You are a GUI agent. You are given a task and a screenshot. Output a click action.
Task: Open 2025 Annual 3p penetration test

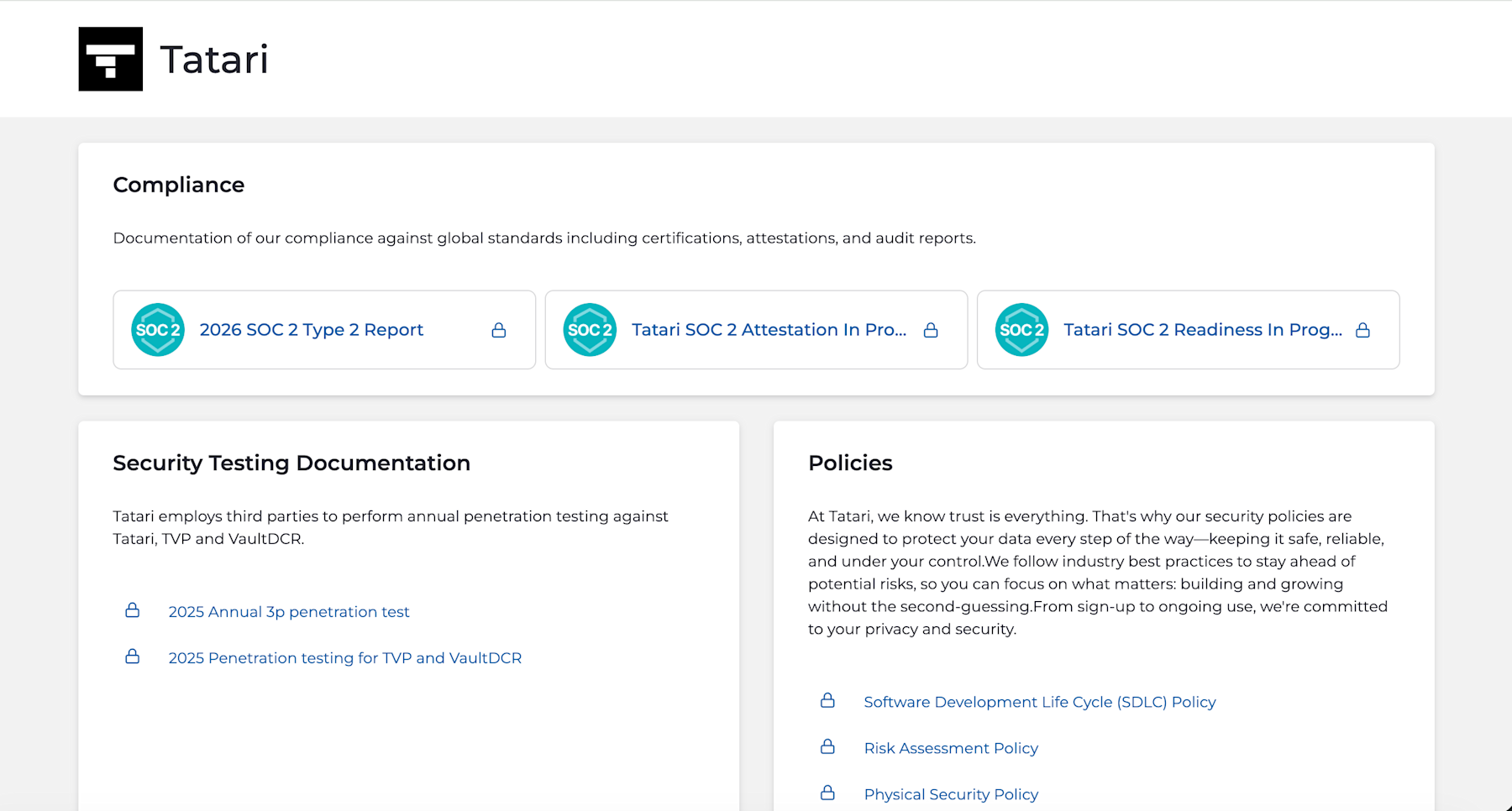point(289,612)
